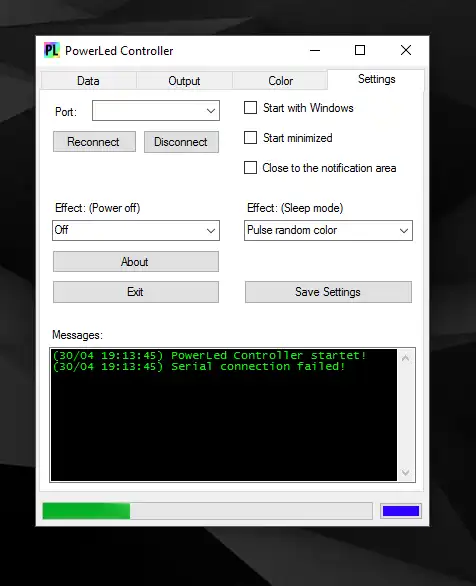Select the Settings tab
The height and width of the screenshot is (586, 476).
point(376,79)
